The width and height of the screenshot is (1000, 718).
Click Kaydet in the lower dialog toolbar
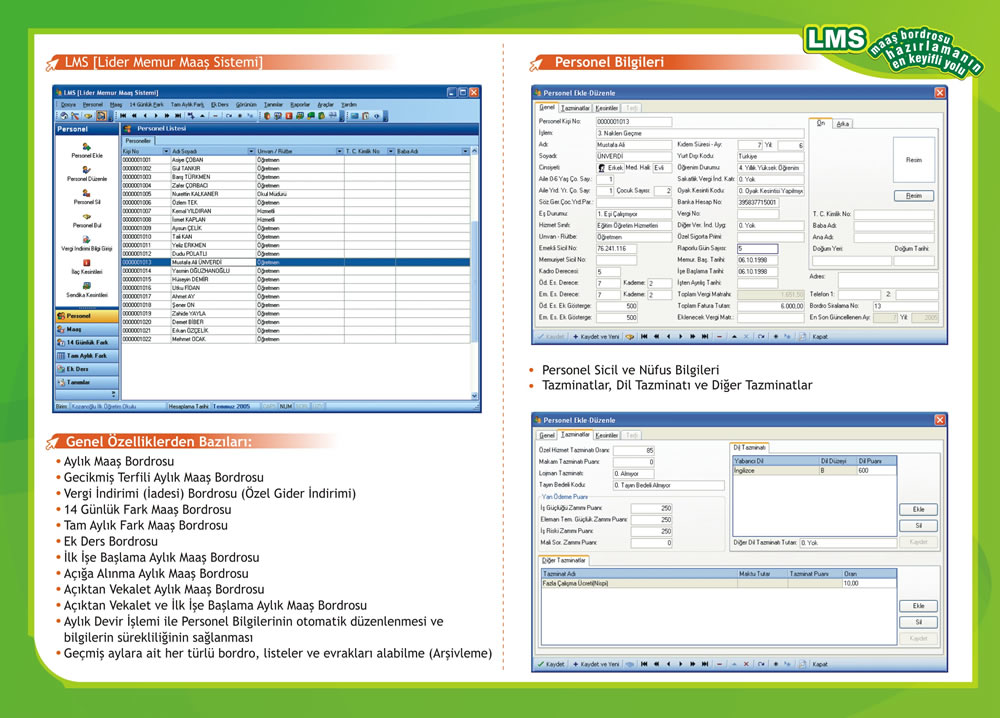pyautogui.click(x=551, y=664)
